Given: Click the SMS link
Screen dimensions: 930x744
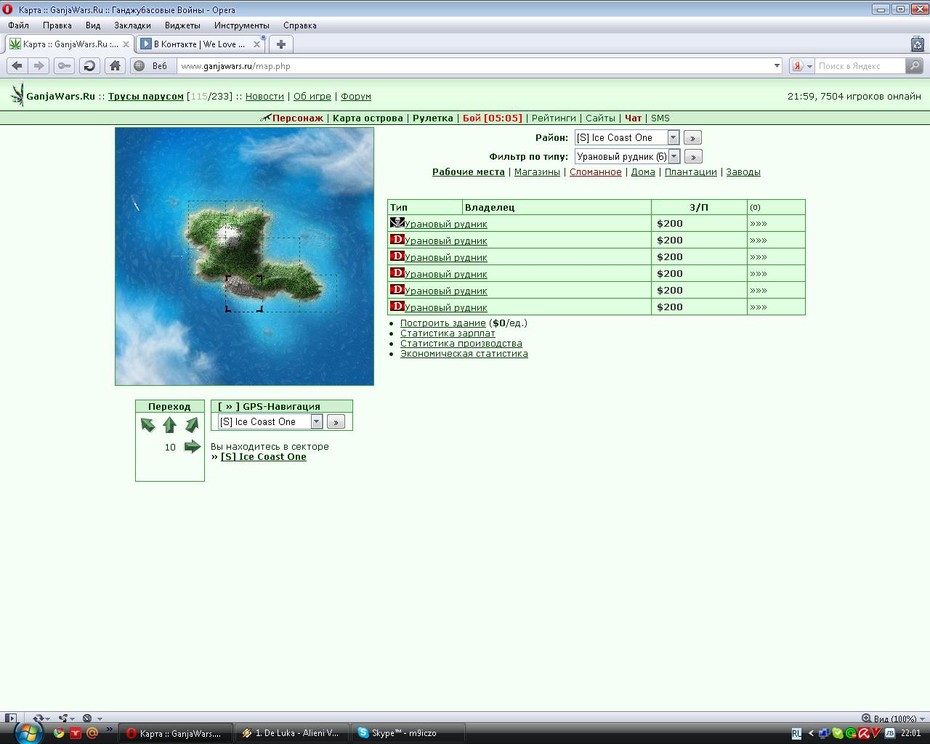Looking at the screenshot, I should pos(660,118).
